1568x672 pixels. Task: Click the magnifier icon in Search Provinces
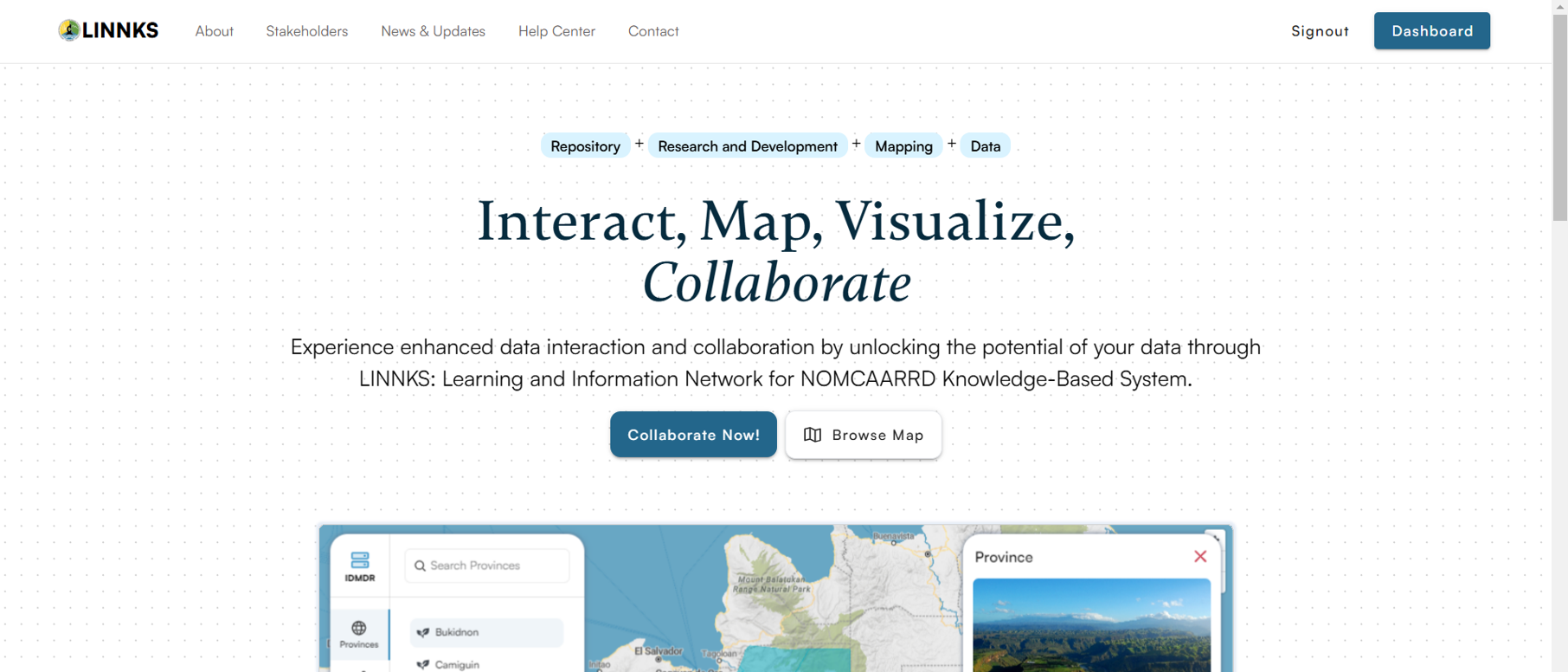pyautogui.click(x=420, y=565)
